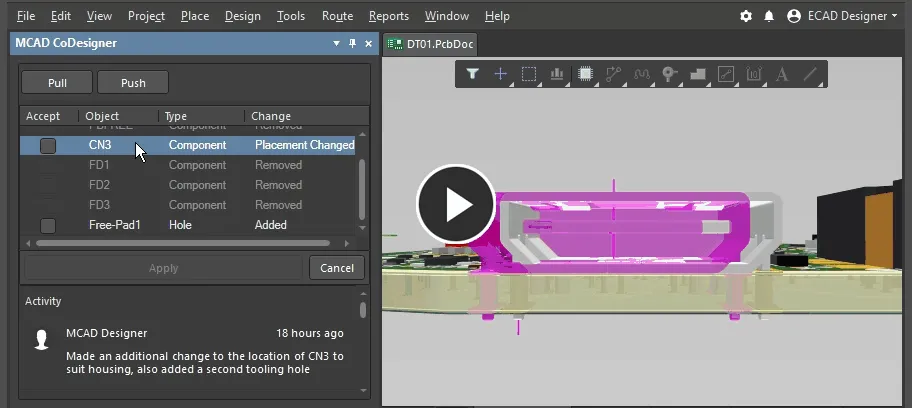Open the Window menu

[447, 16]
